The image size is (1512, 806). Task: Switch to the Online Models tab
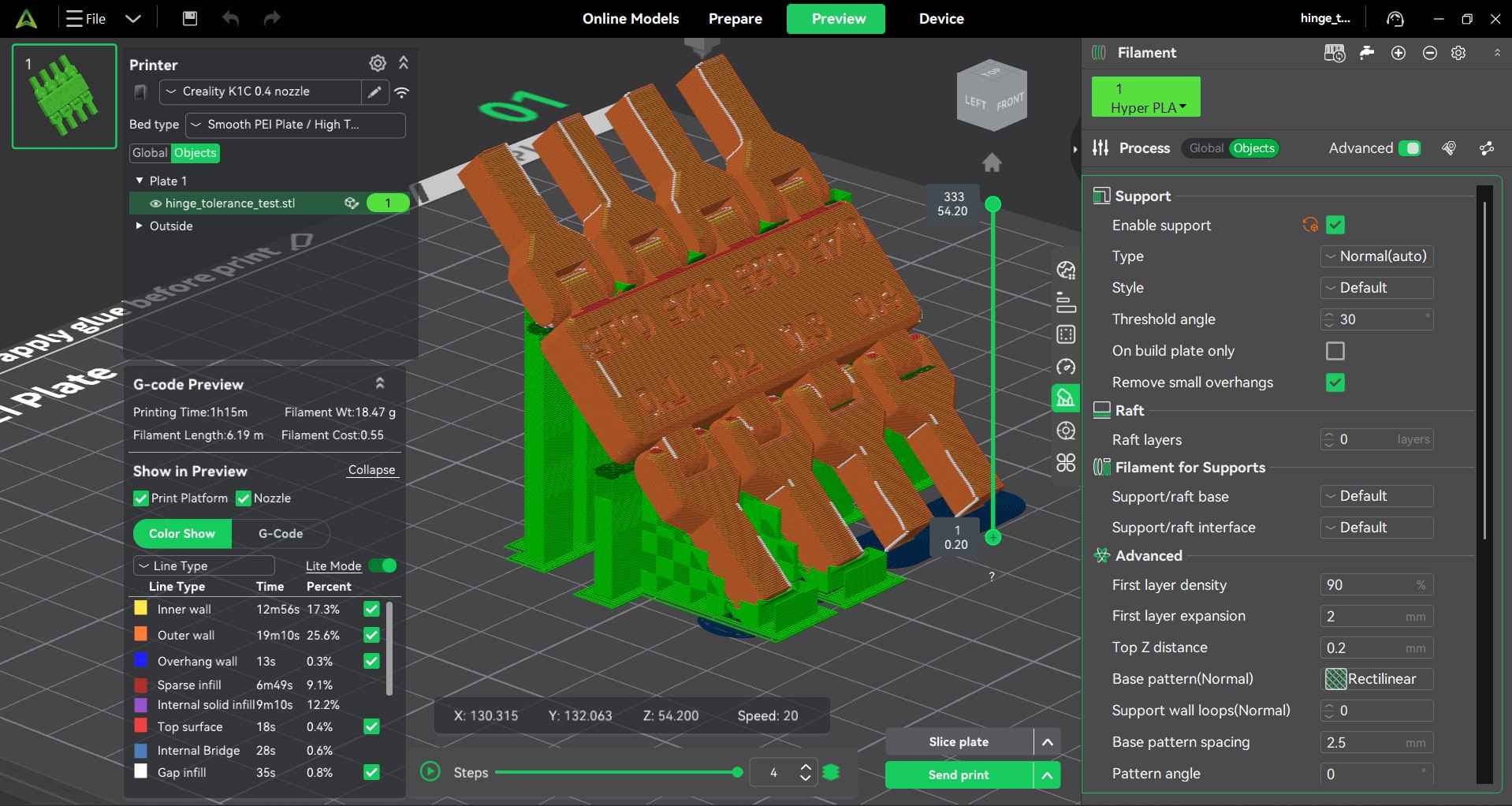point(631,18)
